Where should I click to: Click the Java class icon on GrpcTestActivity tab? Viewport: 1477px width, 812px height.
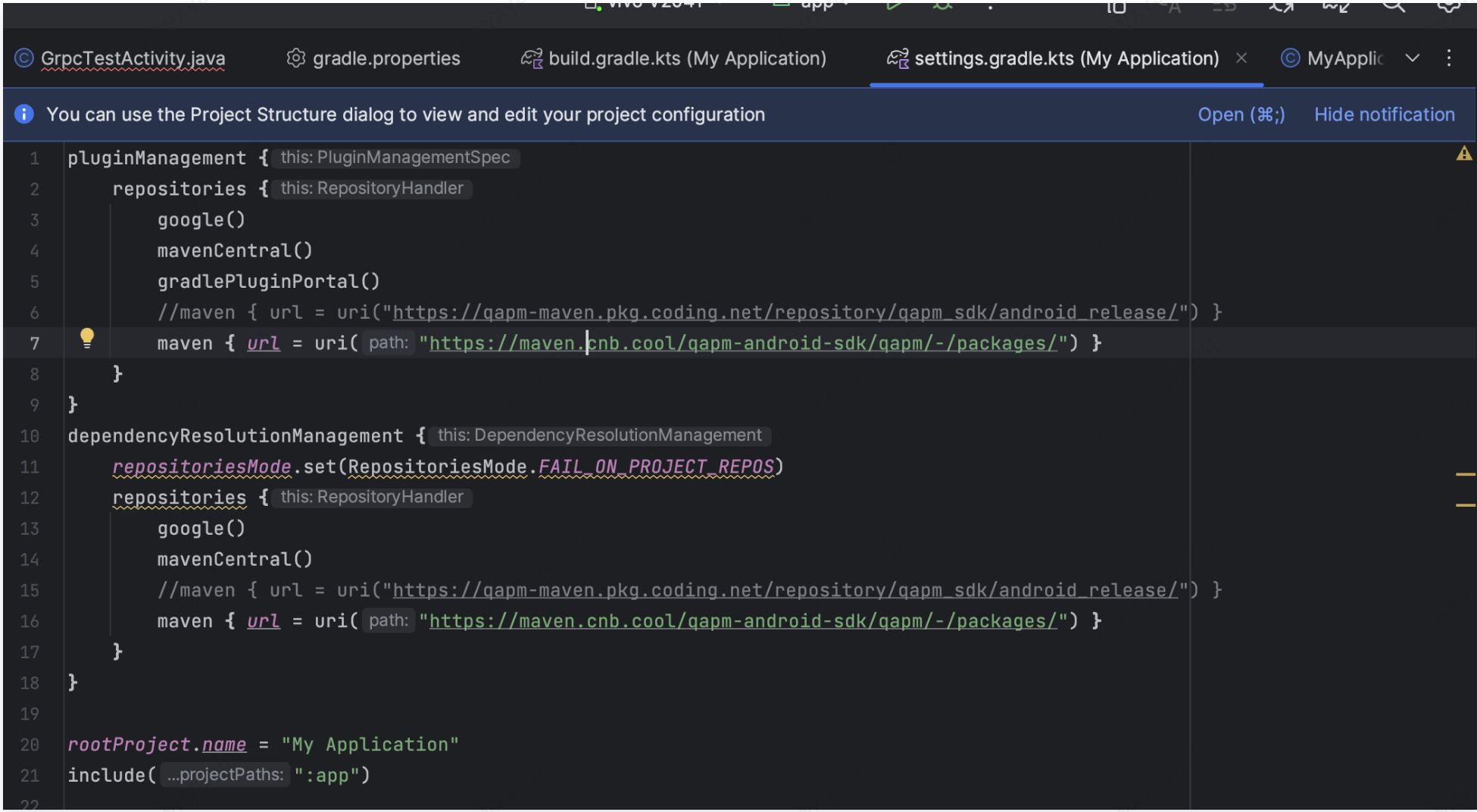coord(24,58)
